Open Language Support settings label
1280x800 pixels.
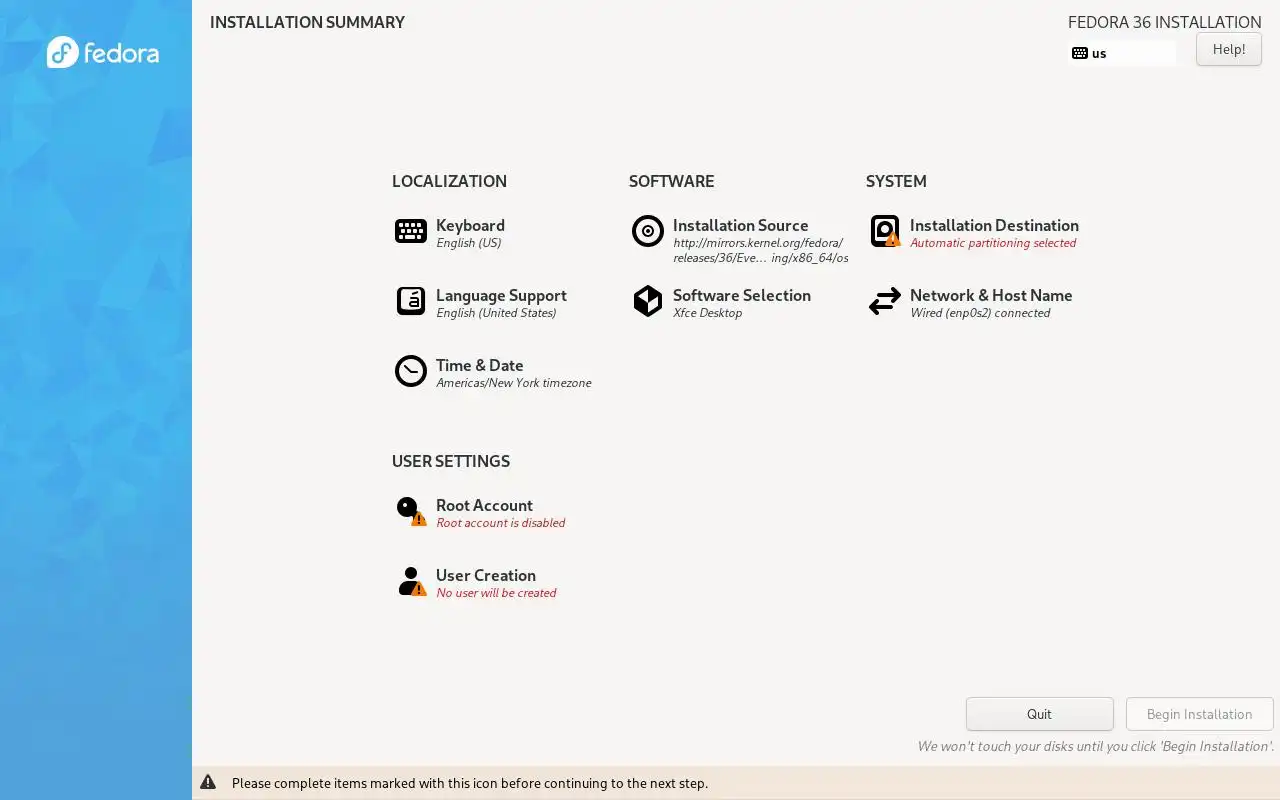(x=501, y=295)
